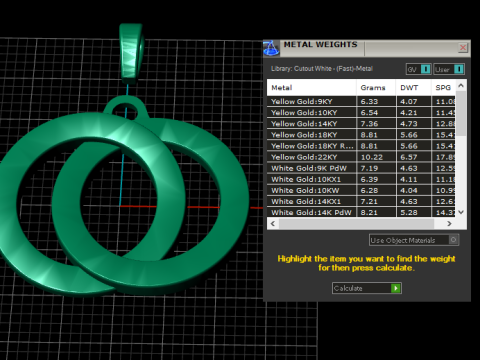Click the 5.28 DWT value
Screen dimensions: 480x360
409,212
